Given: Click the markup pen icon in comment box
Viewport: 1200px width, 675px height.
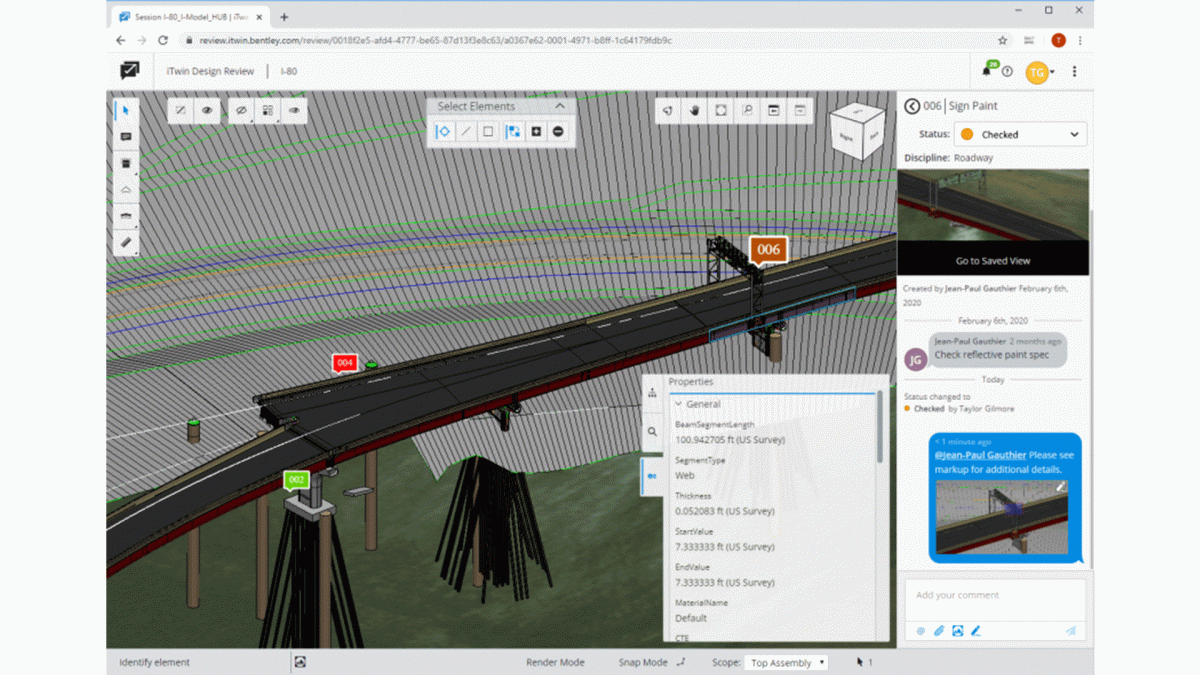Looking at the screenshot, I should click(976, 631).
